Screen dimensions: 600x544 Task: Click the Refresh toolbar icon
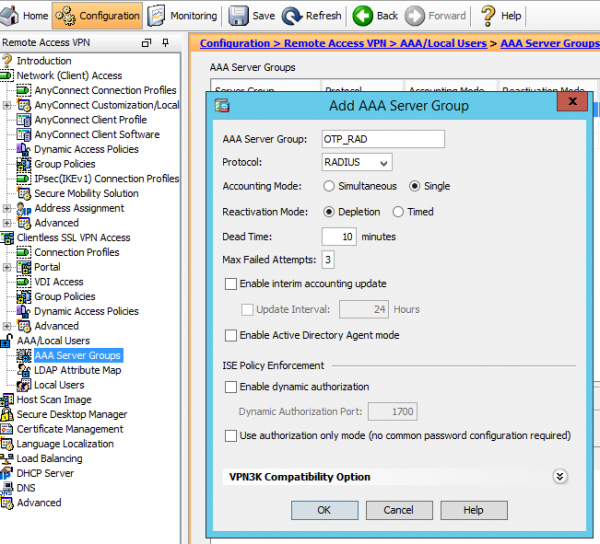292,15
